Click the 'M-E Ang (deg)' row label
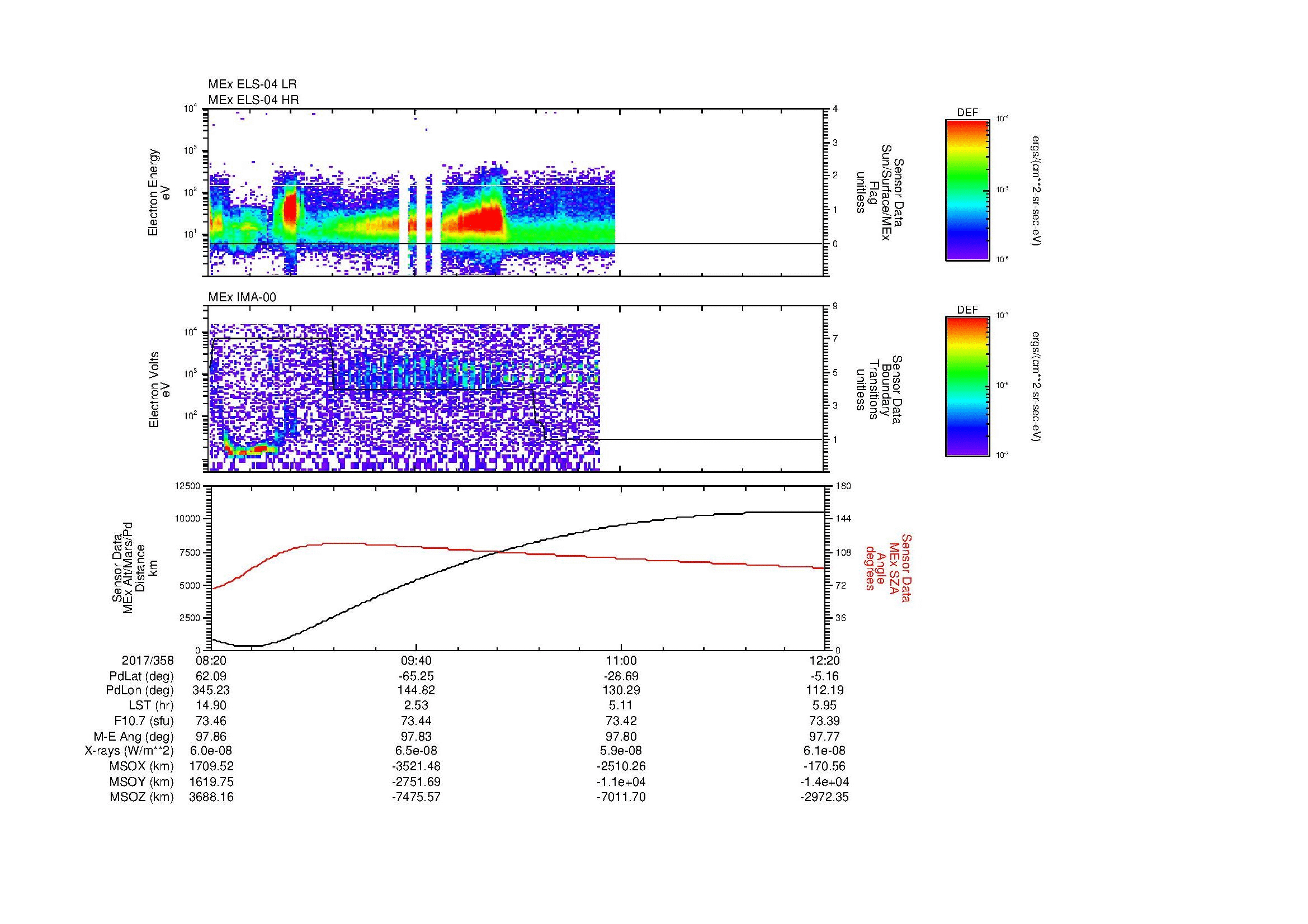The image size is (1308, 924). [x=134, y=737]
